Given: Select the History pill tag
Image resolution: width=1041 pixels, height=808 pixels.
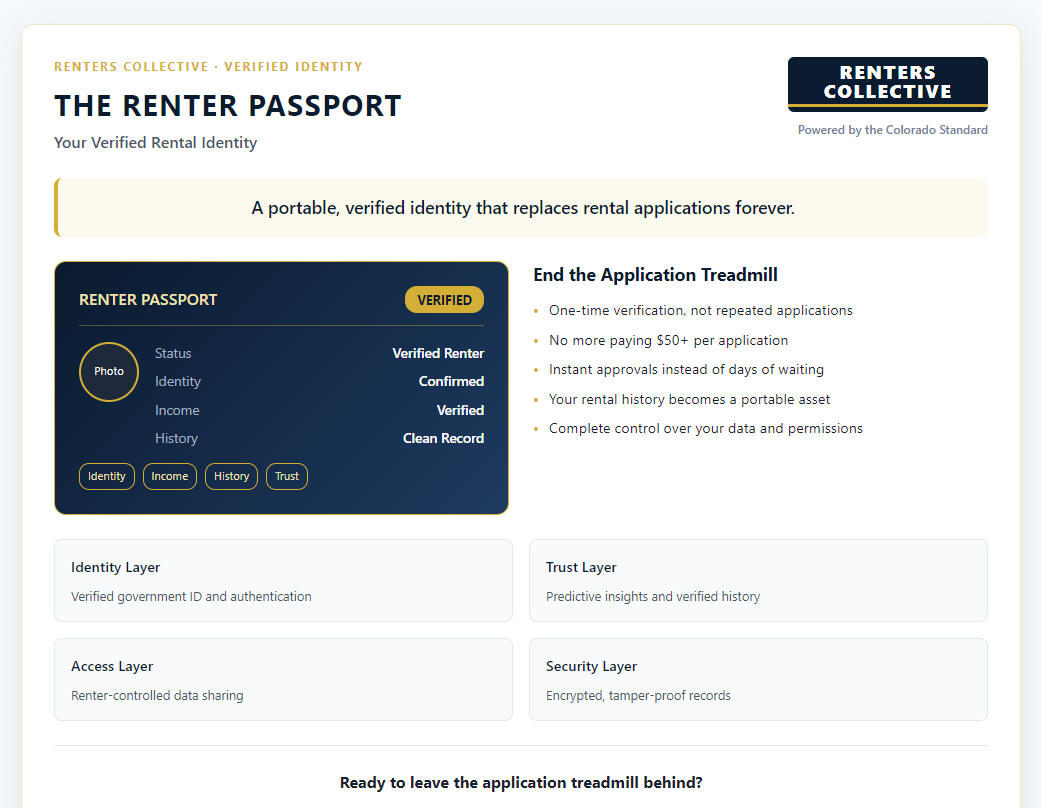Looking at the screenshot, I should [x=231, y=476].
